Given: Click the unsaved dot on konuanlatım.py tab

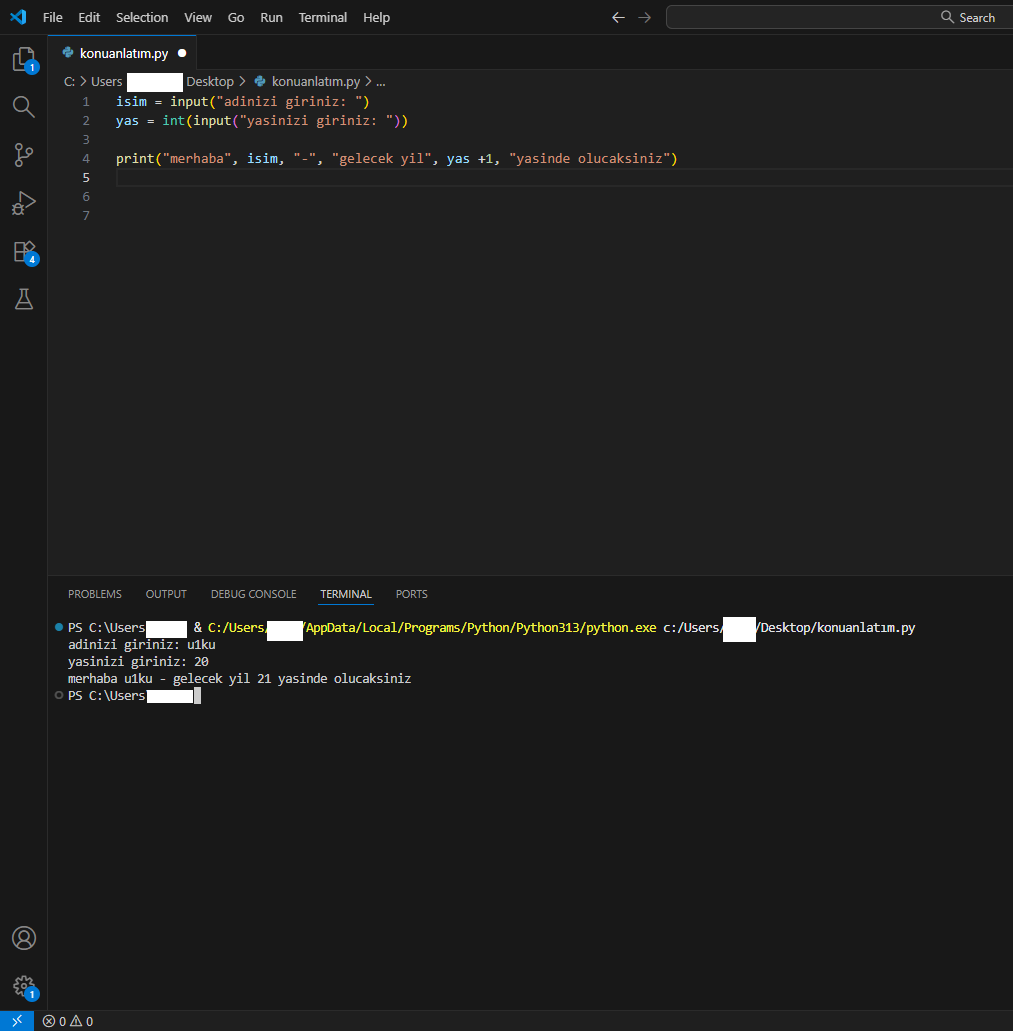Looking at the screenshot, I should coord(182,53).
